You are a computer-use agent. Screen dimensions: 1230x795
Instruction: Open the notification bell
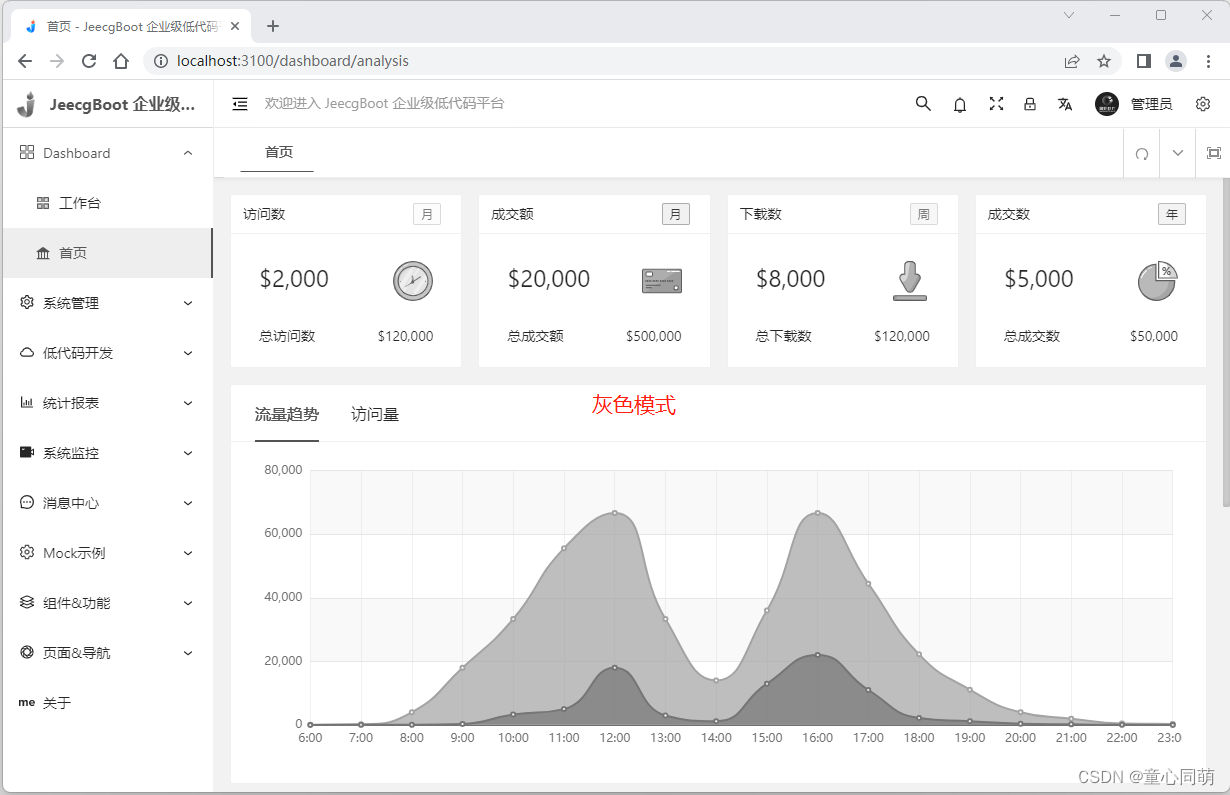click(960, 104)
